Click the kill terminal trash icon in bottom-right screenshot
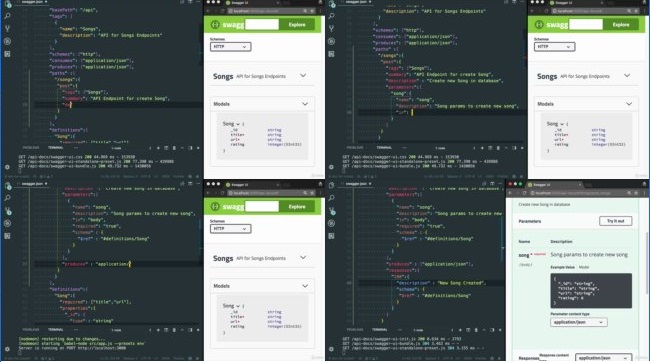 coord(476,330)
